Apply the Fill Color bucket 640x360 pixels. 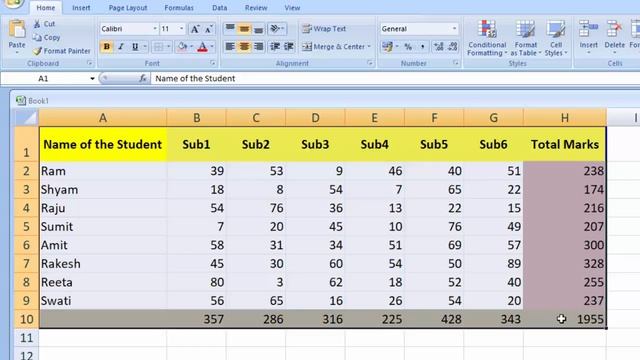[182, 47]
